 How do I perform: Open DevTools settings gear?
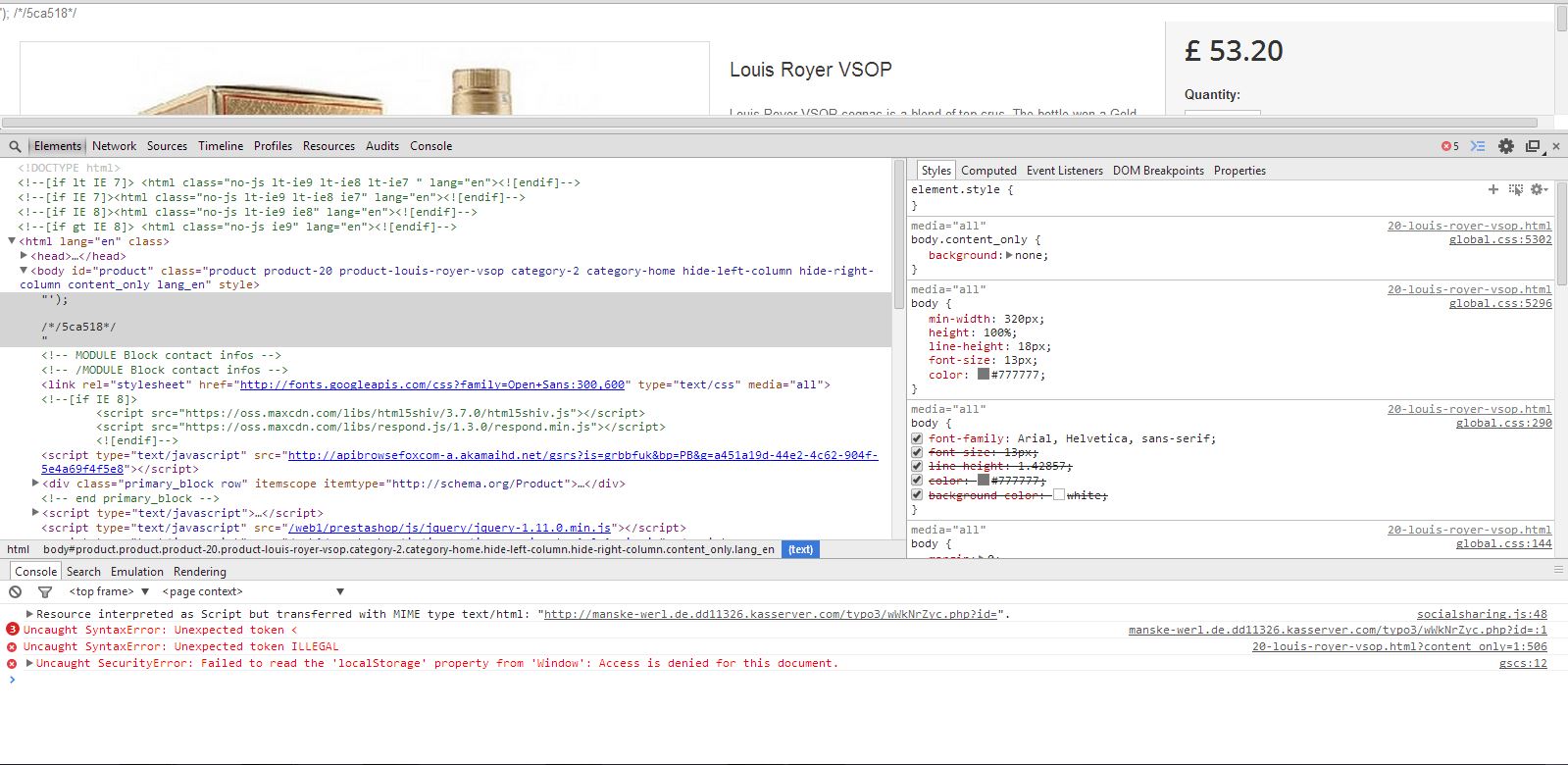1506,146
